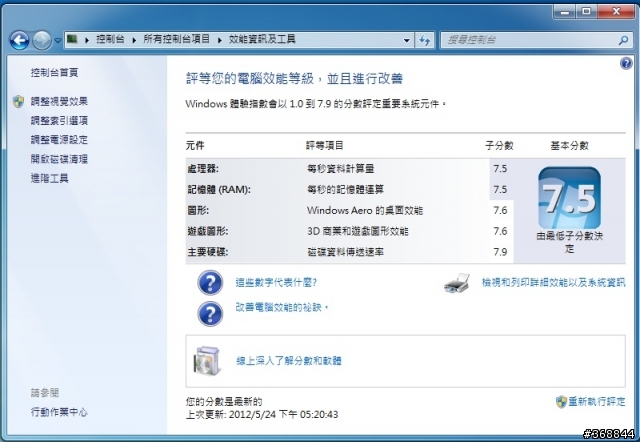This screenshot has width=640, height=442.
Task: Select the 記憶體 (RAM) row label
Action: 219,189
